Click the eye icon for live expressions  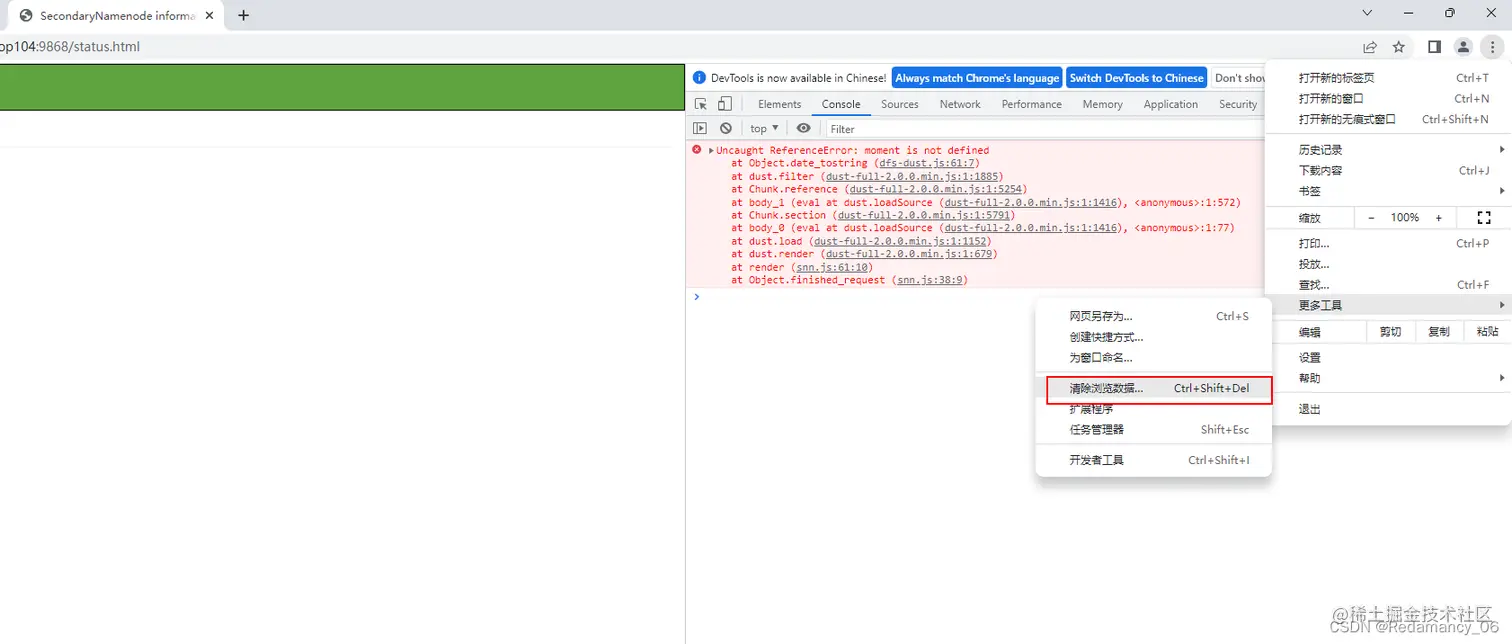[x=803, y=128]
